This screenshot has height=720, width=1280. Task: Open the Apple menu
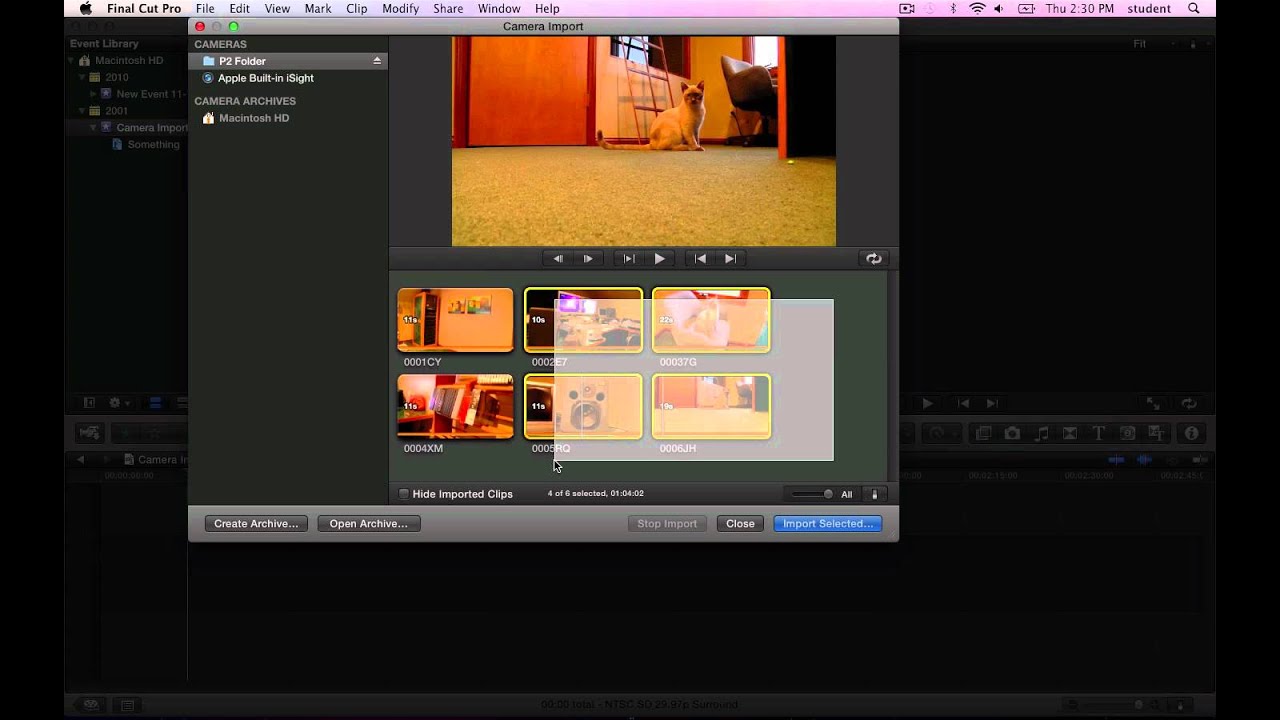(x=85, y=8)
